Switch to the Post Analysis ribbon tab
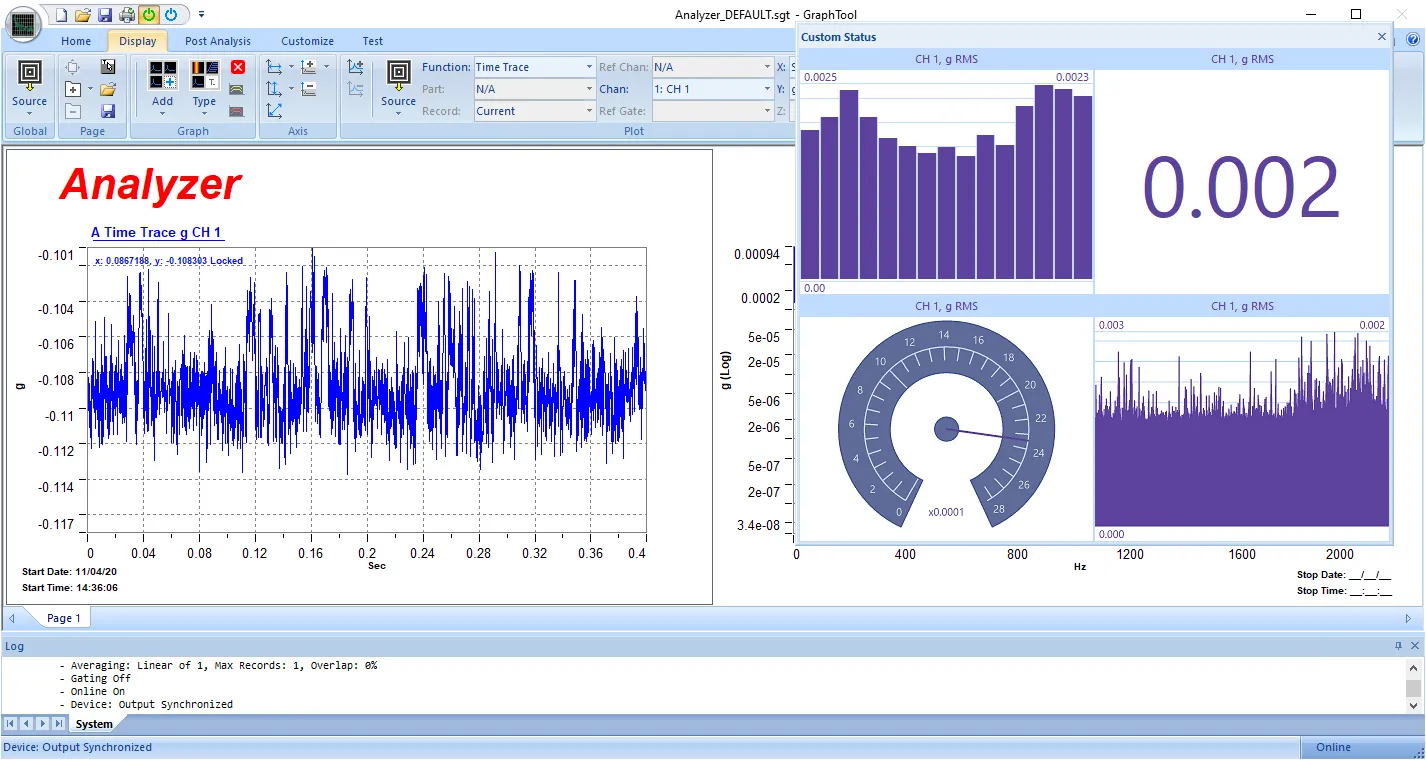The width and height of the screenshot is (1426, 760). tap(217, 41)
